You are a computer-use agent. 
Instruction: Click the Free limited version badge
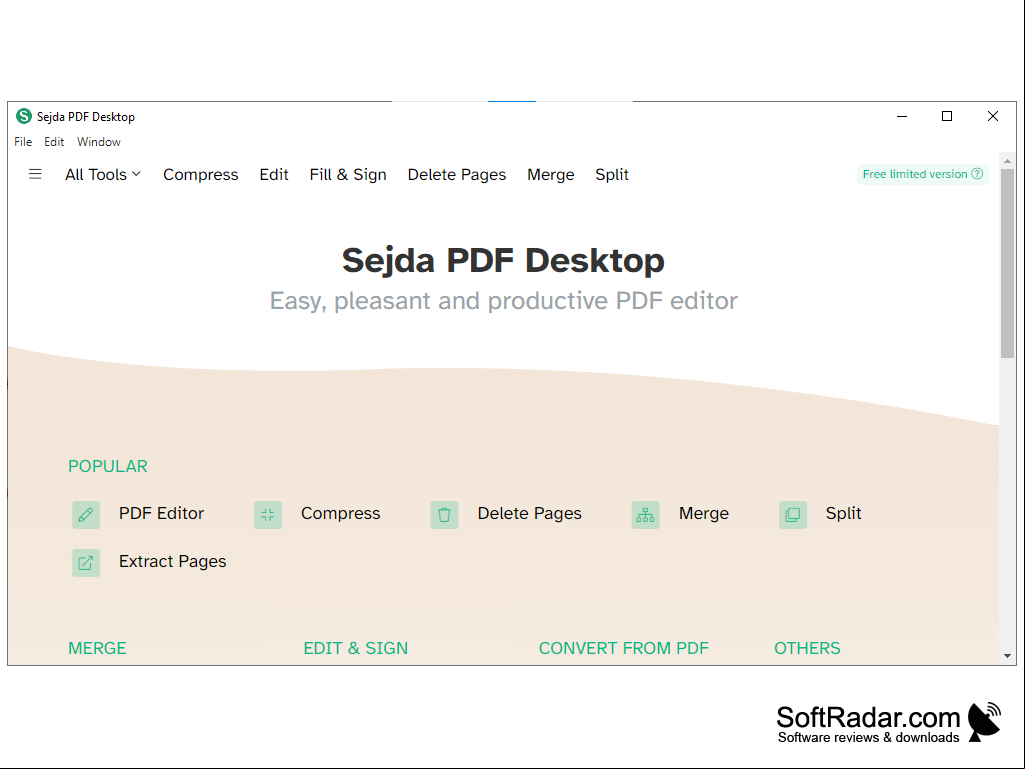pyautogui.click(x=922, y=174)
